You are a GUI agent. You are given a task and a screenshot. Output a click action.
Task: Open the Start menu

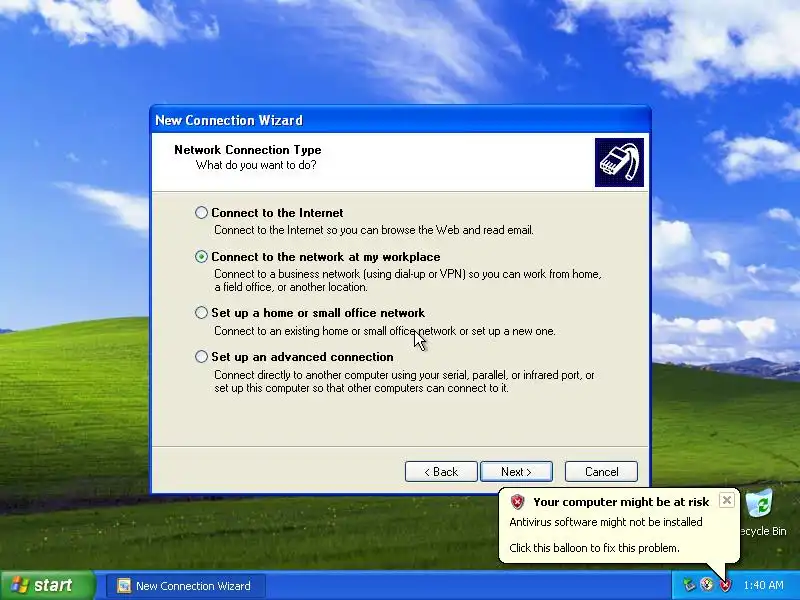pos(47,585)
